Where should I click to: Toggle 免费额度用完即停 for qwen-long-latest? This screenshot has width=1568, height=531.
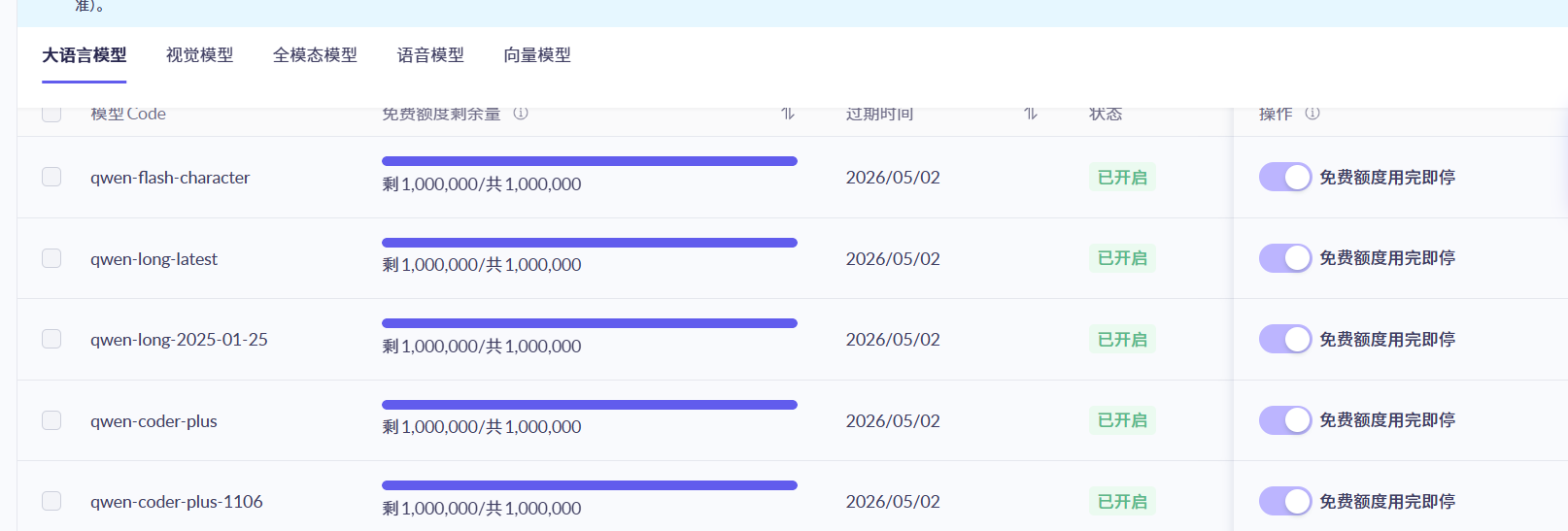(x=1285, y=258)
